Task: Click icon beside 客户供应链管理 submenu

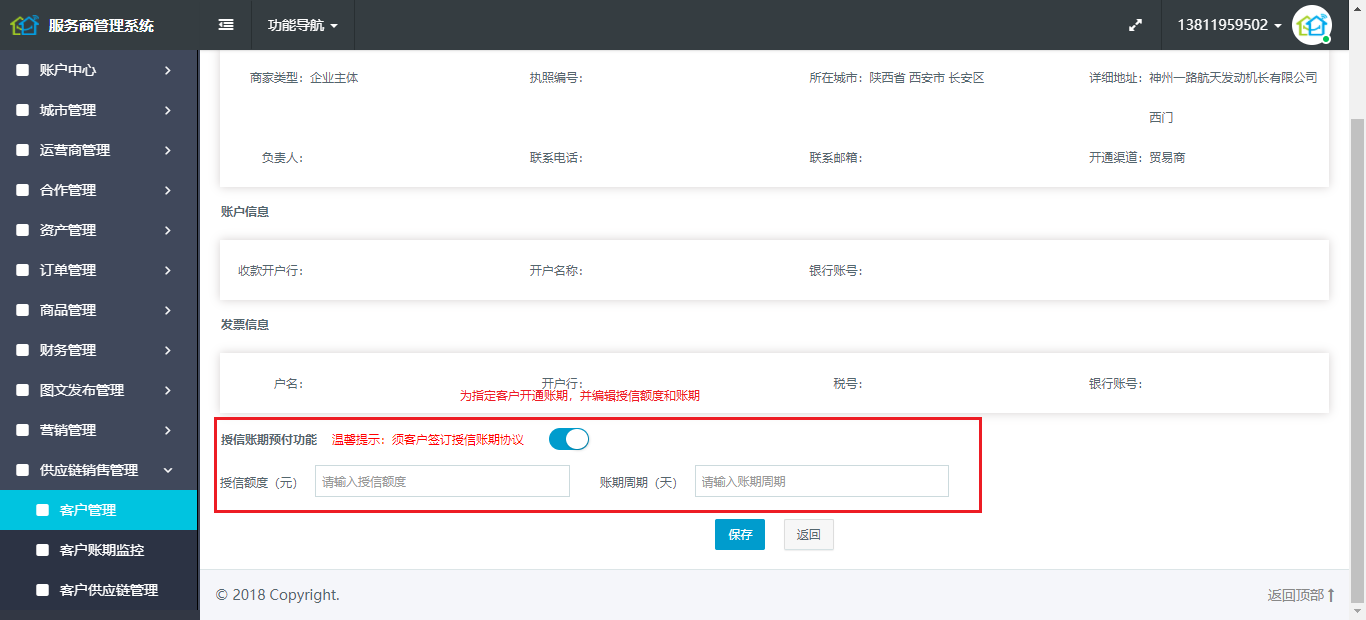Action: coord(42,590)
